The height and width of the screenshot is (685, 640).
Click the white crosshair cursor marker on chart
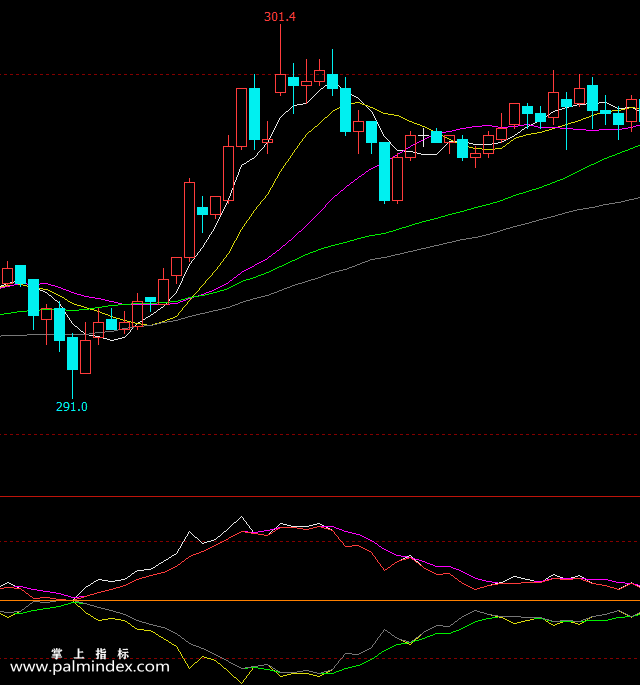pos(424,137)
